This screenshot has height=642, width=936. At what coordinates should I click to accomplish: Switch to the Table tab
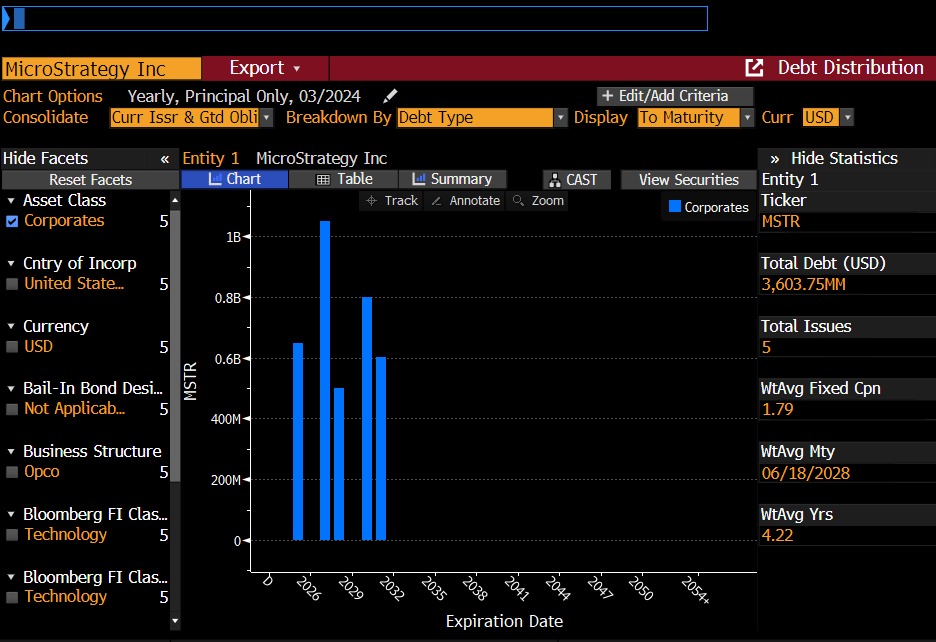[x=344, y=179]
